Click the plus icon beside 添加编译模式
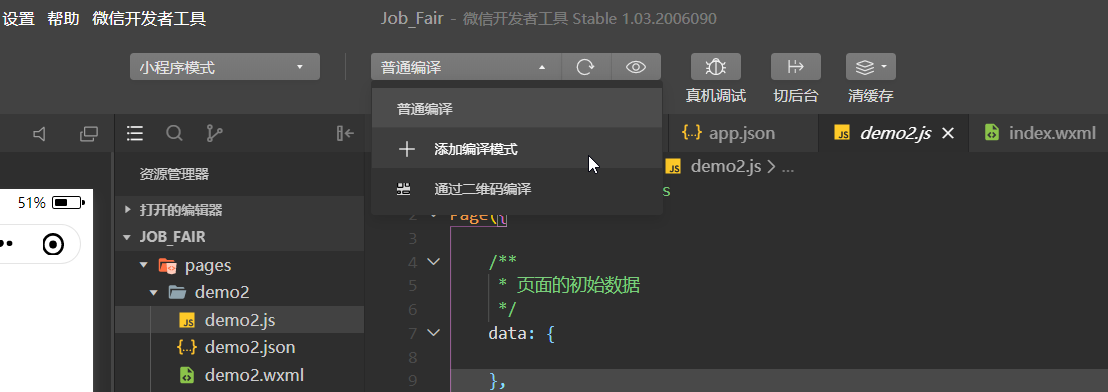 tap(406, 149)
